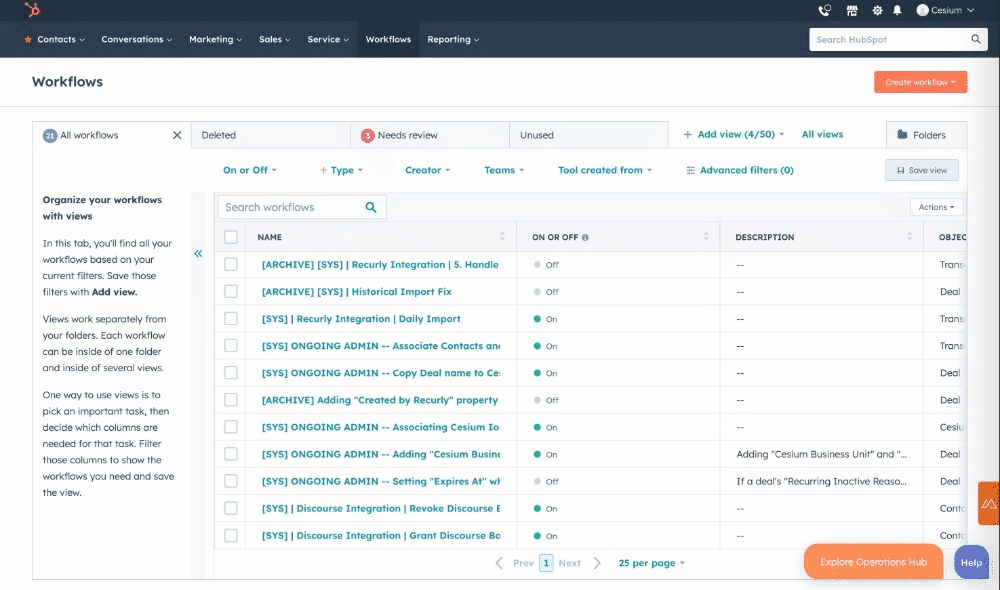Viewport: 1000px width, 590px height.
Task: Check the Recurly Integration 5. Handle row
Action: pyautogui.click(x=231, y=264)
